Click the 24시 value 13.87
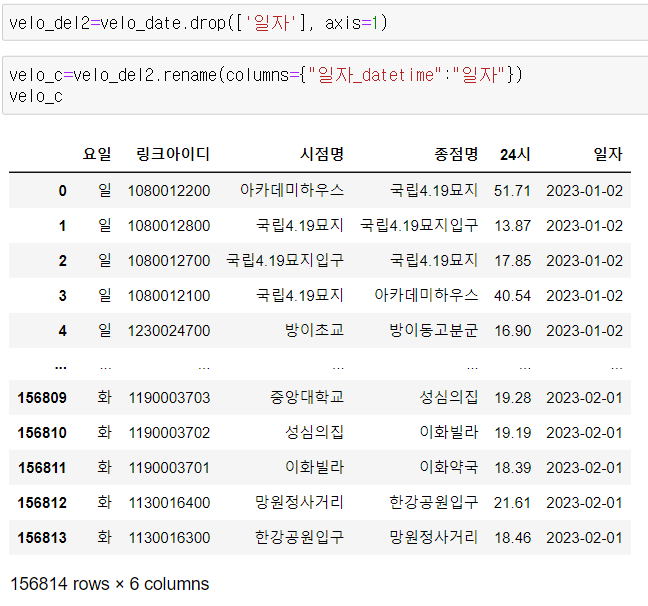Screen dimensions: 648x606 (x=512, y=226)
